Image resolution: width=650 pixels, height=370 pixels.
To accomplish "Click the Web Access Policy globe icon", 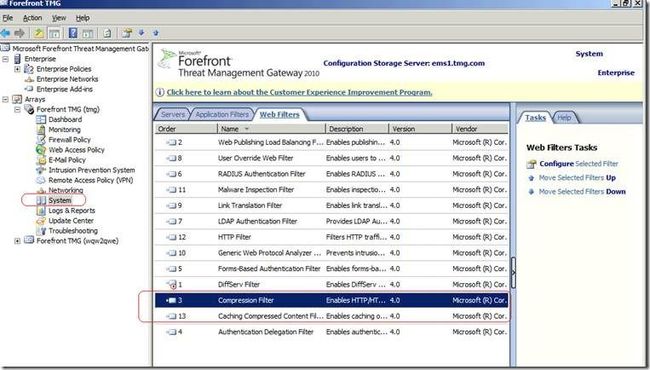I will coord(41,150).
